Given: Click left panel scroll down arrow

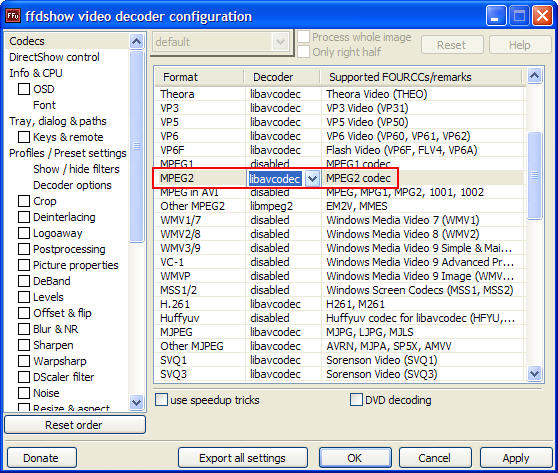Looking at the screenshot, I should pyautogui.click(x=136, y=403).
